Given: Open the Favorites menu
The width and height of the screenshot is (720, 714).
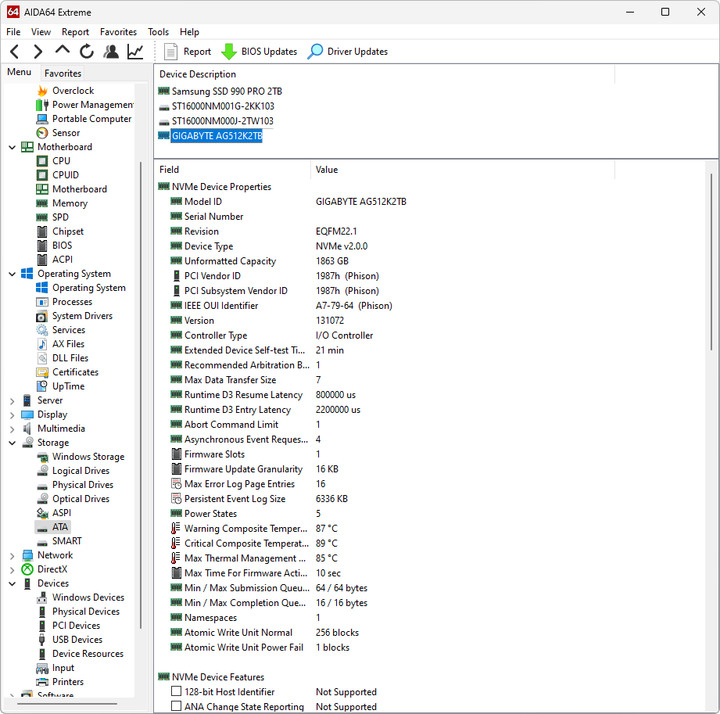Looking at the screenshot, I should pyautogui.click(x=118, y=32).
